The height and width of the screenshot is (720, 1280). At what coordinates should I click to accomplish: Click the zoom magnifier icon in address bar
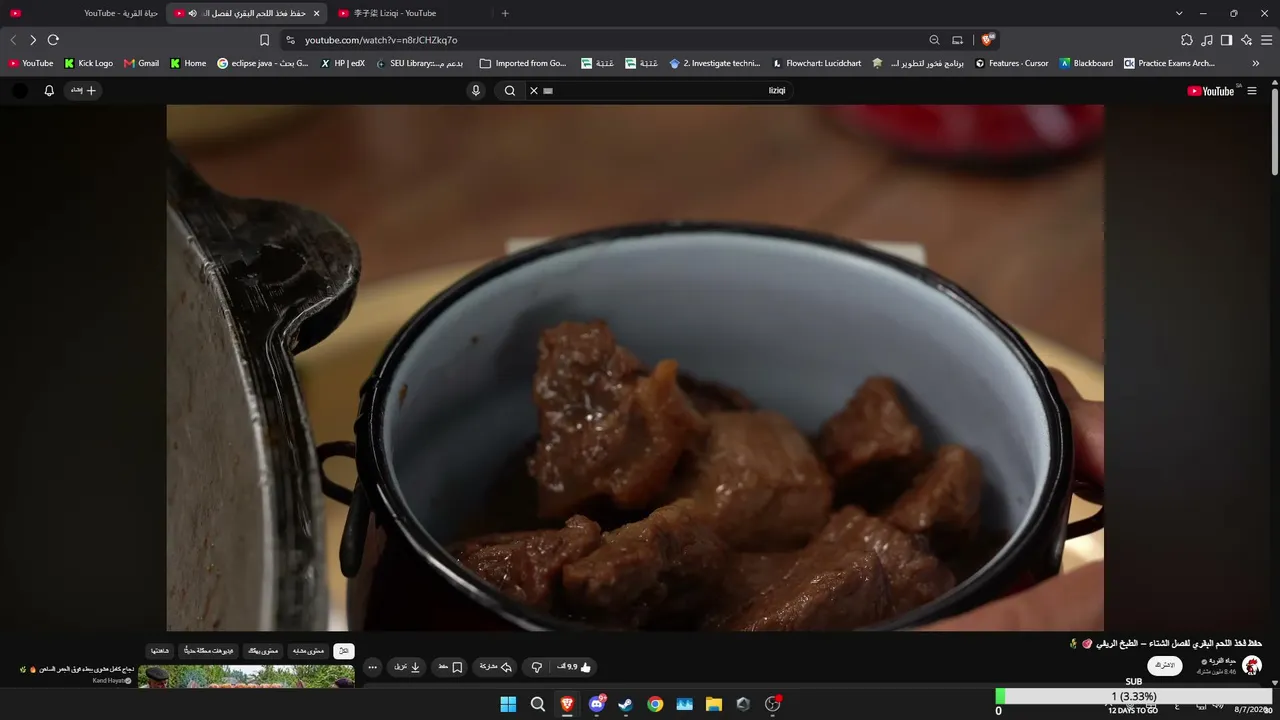click(934, 40)
